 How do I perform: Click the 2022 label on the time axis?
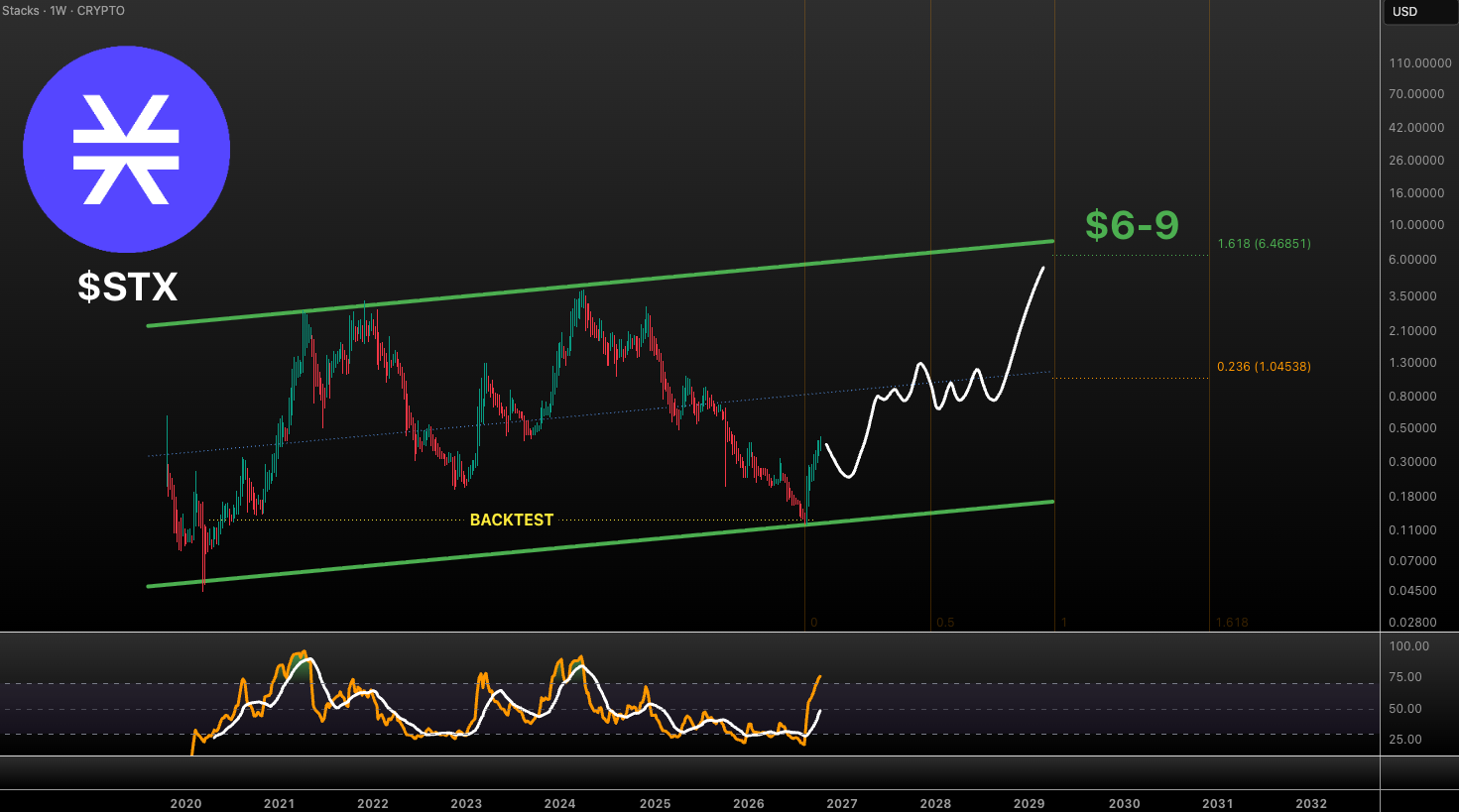click(373, 804)
